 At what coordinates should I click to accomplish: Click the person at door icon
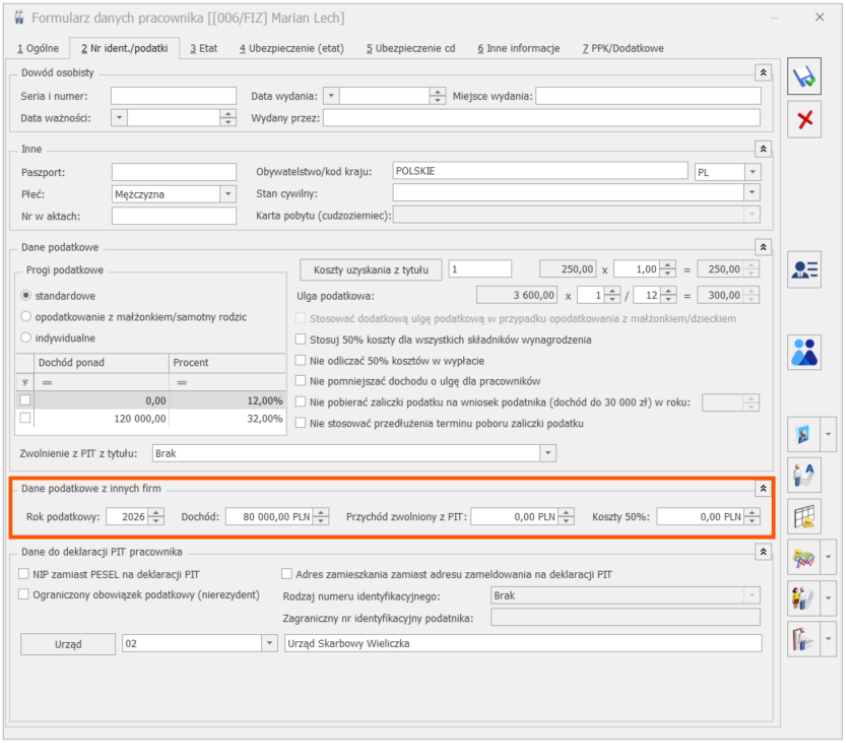(x=803, y=639)
